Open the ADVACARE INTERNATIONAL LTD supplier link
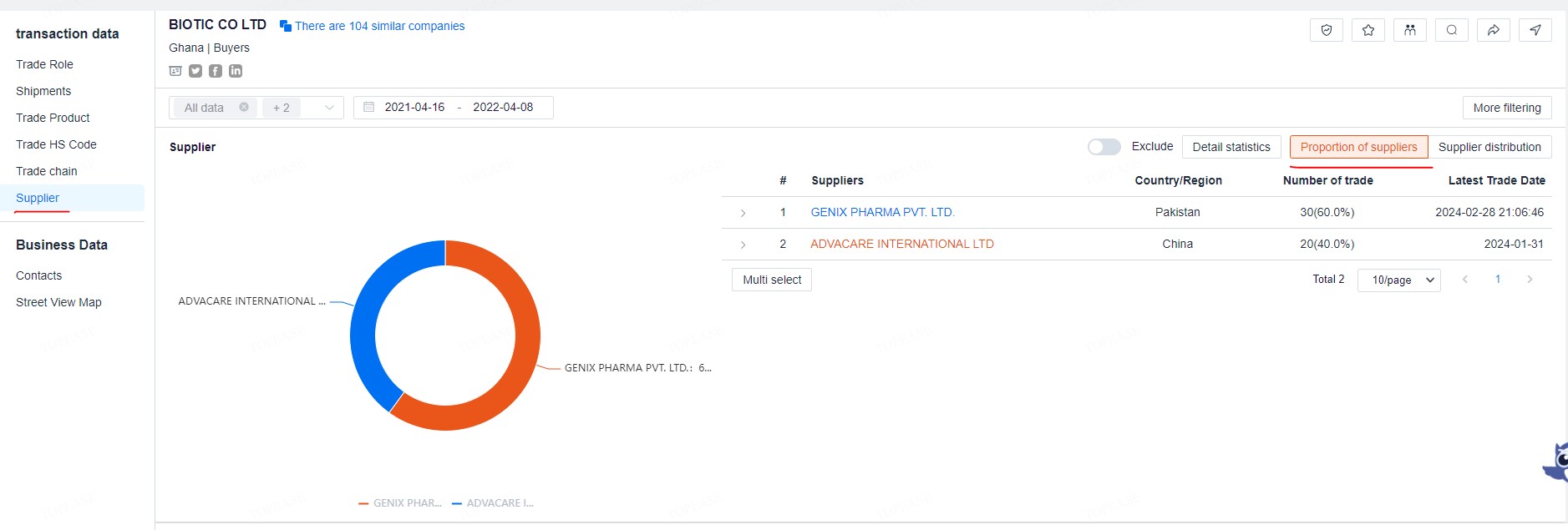The height and width of the screenshot is (530, 1568). (x=902, y=244)
